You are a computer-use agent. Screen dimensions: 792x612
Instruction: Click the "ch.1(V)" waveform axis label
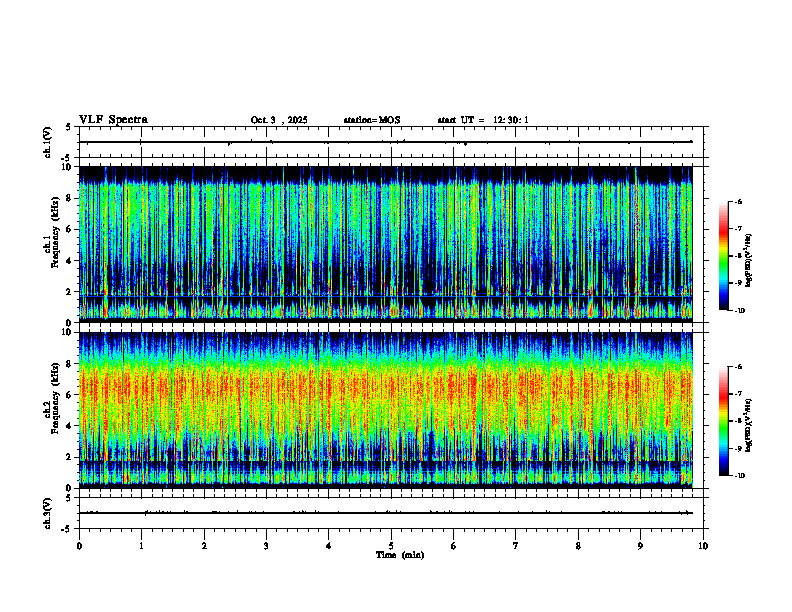(x=47, y=142)
